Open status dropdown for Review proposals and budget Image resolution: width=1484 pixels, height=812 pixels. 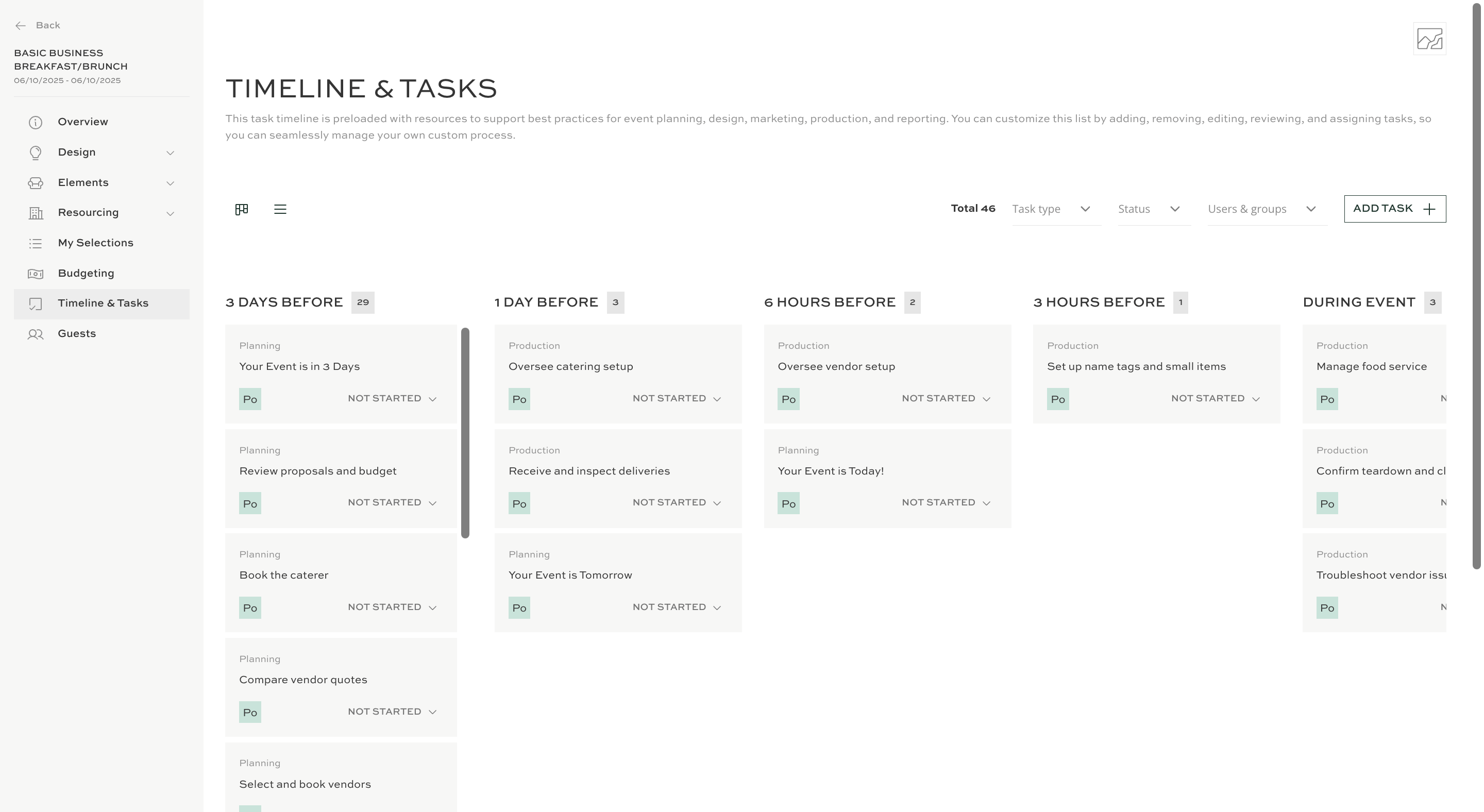click(392, 503)
